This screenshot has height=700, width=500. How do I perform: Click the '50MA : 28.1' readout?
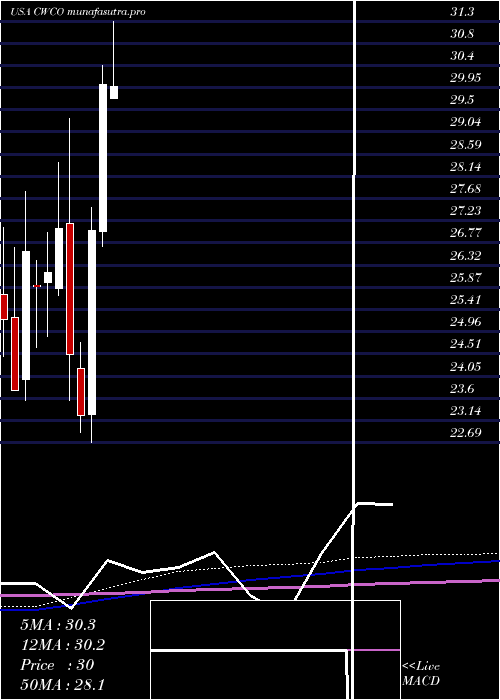(x=63, y=684)
